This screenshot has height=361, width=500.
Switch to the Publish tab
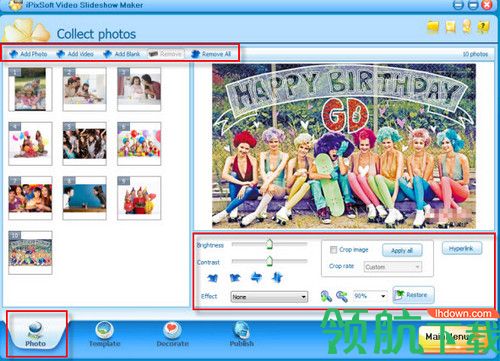(242, 334)
